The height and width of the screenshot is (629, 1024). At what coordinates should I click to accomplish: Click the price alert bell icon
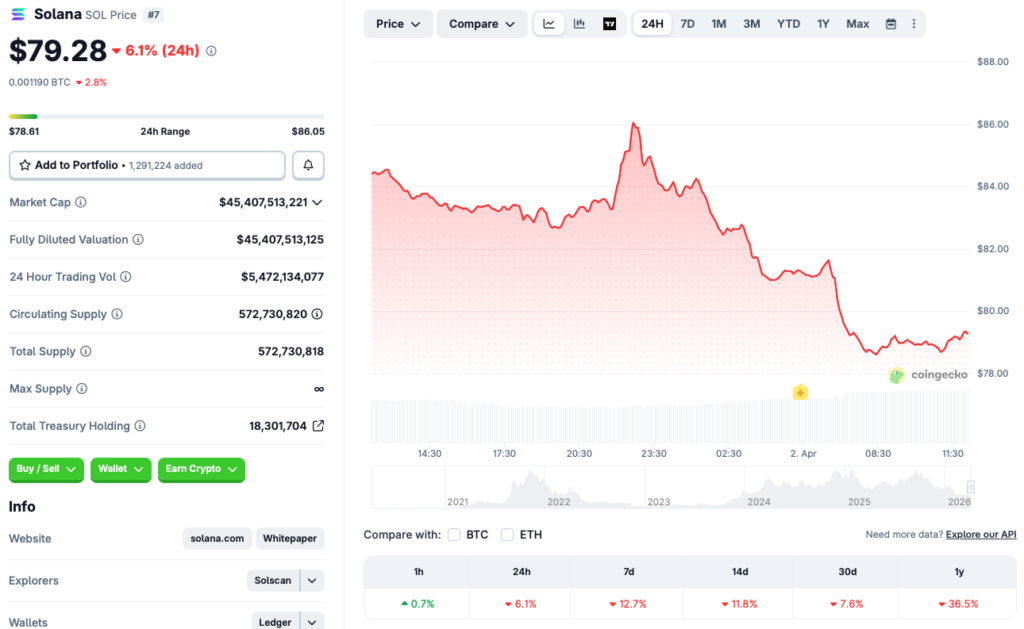coord(308,164)
